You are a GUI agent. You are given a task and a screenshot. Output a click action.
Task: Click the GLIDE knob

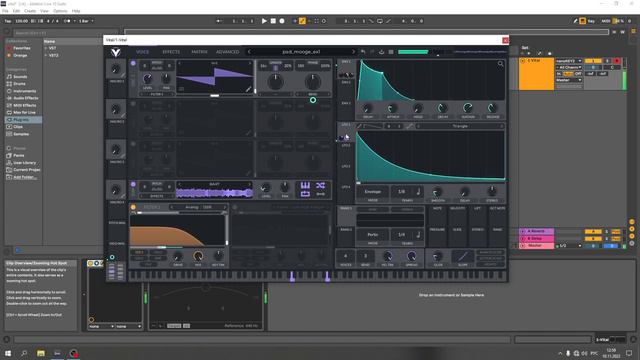[x=438, y=256]
